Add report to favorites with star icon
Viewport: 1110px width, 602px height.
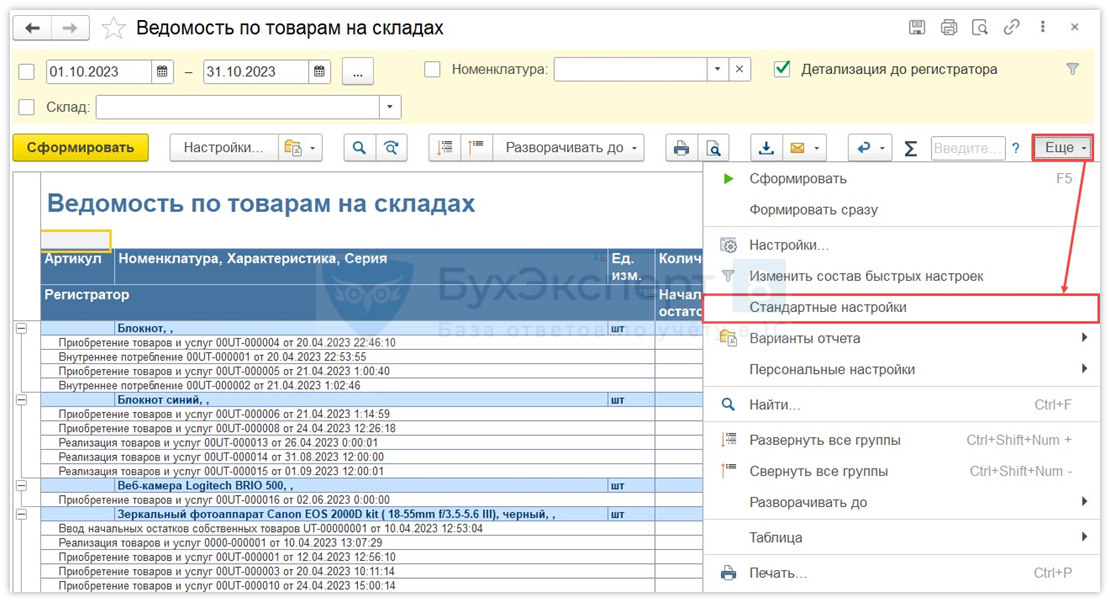113,28
